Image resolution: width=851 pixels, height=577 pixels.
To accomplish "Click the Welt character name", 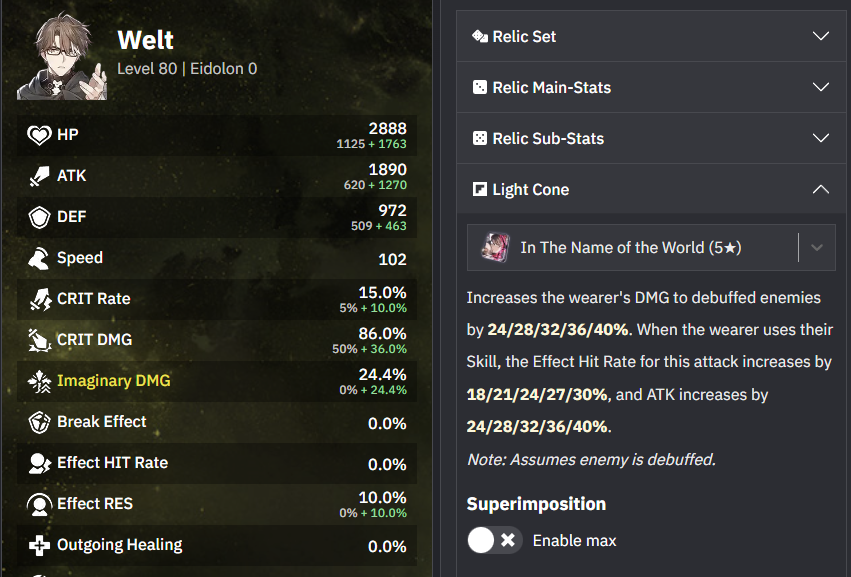I will click(146, 40).
